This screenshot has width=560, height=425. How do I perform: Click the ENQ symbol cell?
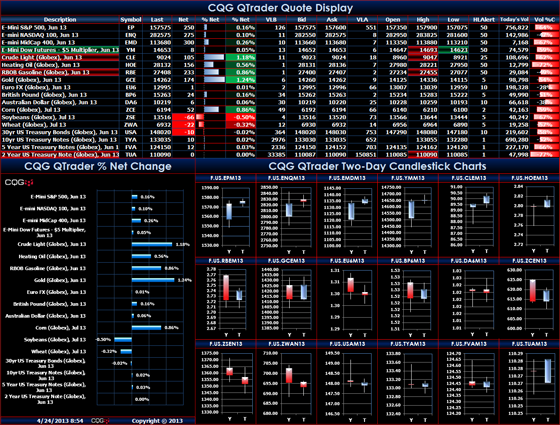(131, 35)
